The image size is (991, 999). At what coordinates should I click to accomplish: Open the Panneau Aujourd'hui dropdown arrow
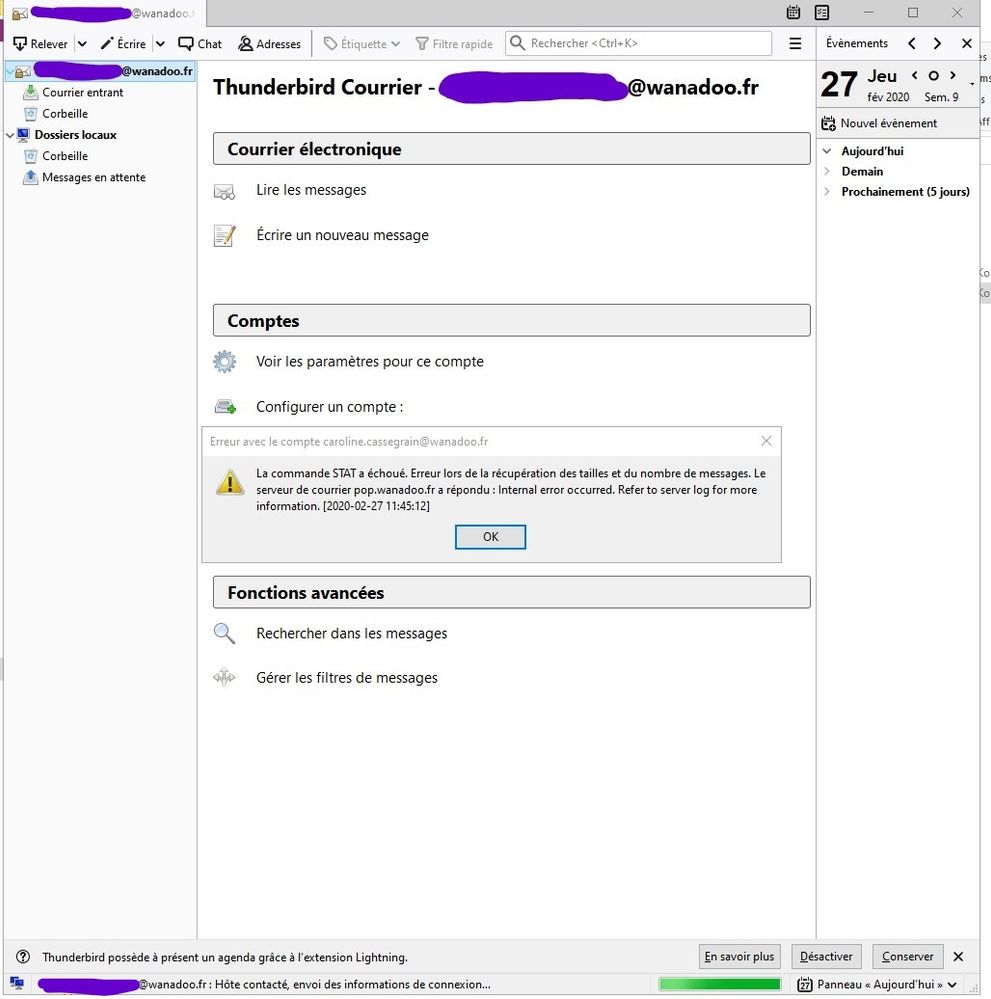952,985
